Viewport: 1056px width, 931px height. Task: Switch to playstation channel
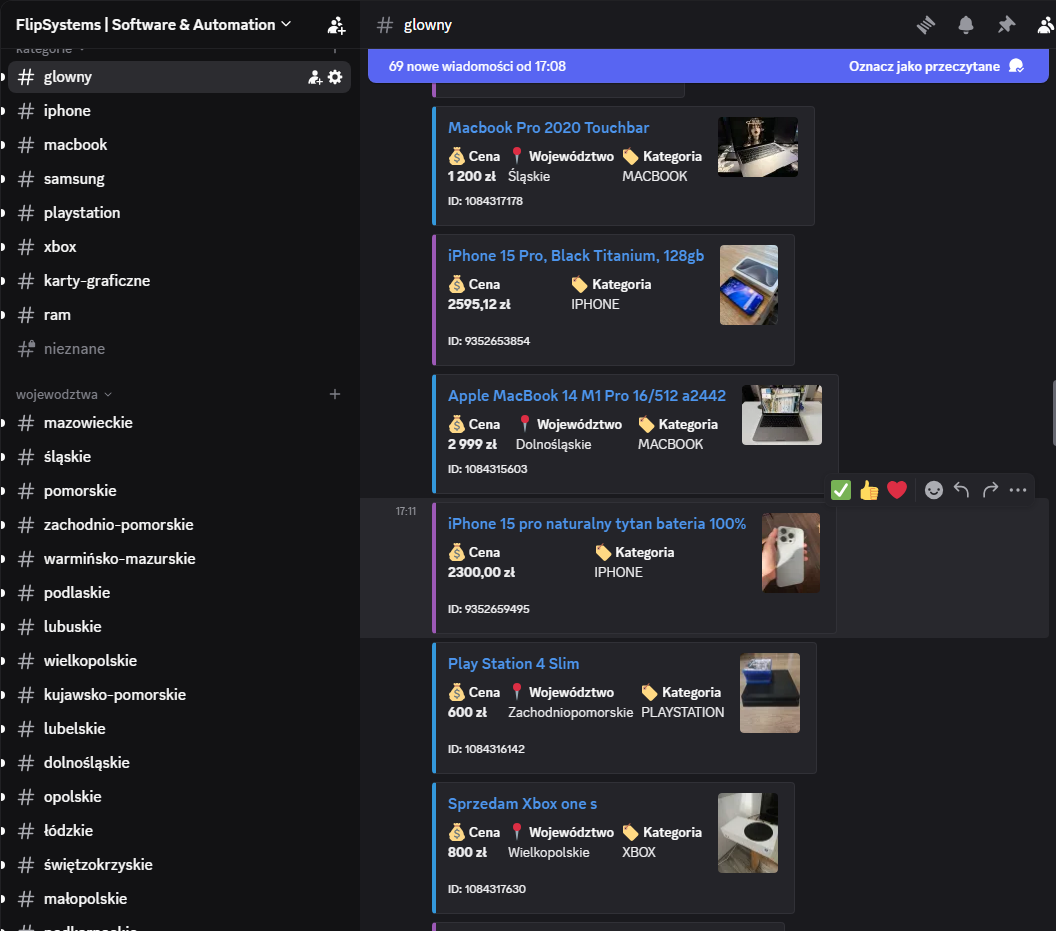179,213
